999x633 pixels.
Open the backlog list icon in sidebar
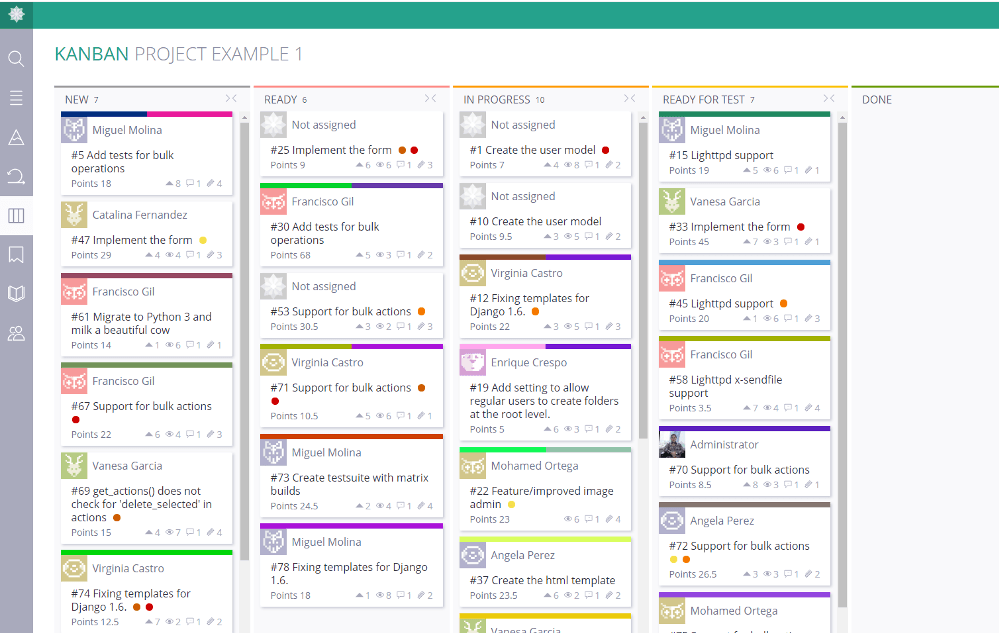coord(16,98)
